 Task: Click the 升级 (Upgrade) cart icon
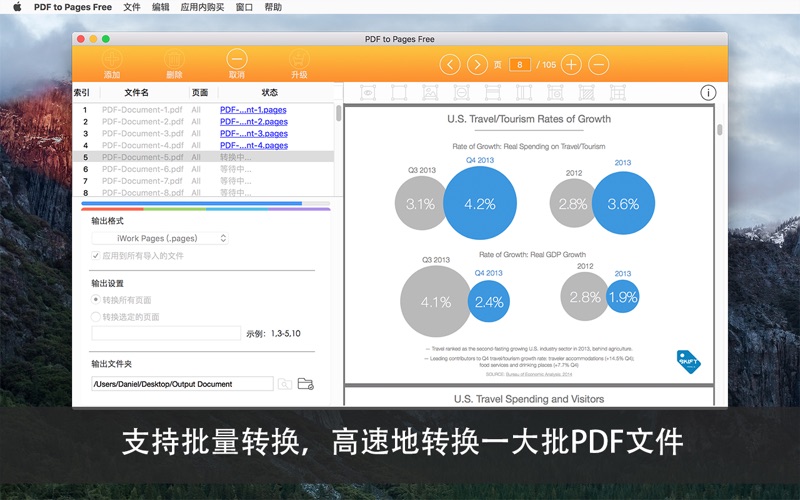299,59
